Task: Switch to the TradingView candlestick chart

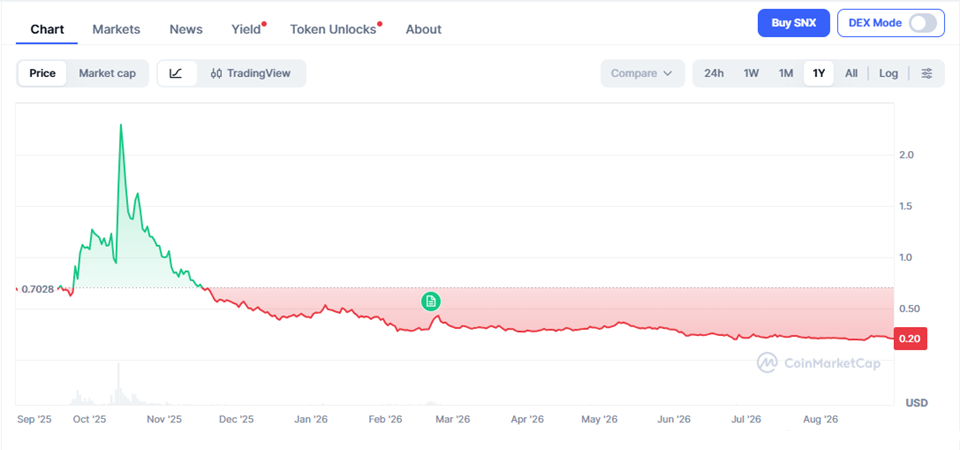Action: click(250, 73)
